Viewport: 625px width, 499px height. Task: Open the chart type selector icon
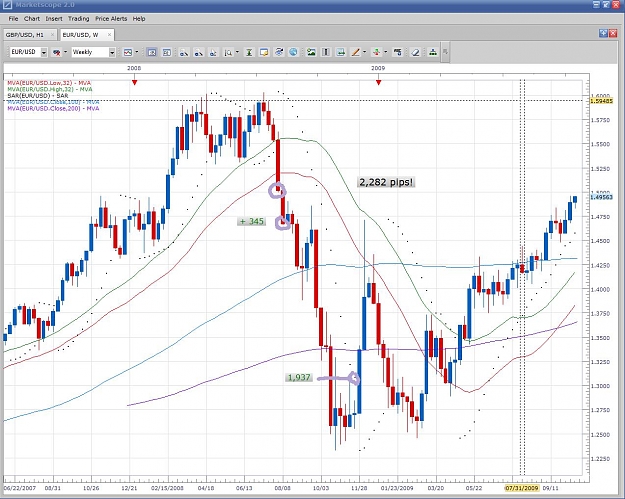tap(128, 52)
